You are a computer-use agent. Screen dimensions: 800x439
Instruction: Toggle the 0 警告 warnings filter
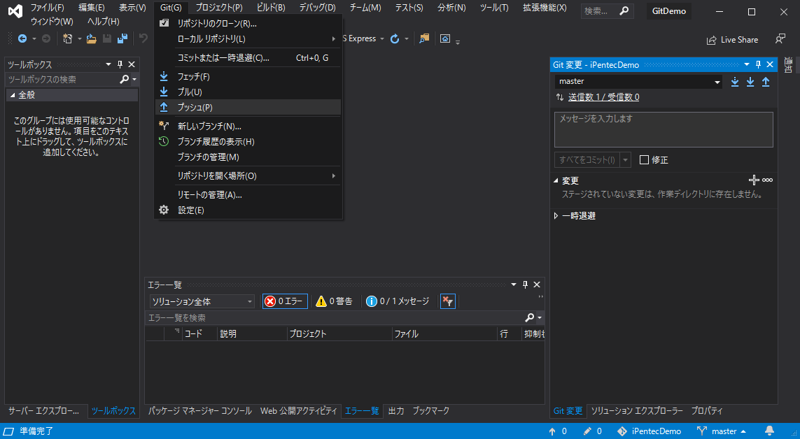[x=334, y=301]
